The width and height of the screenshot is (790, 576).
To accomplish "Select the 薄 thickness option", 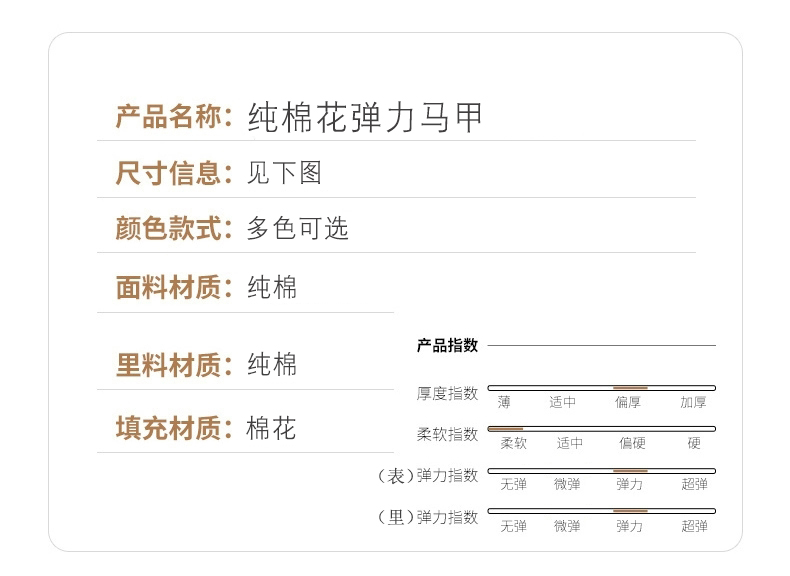I will (504, 403).
